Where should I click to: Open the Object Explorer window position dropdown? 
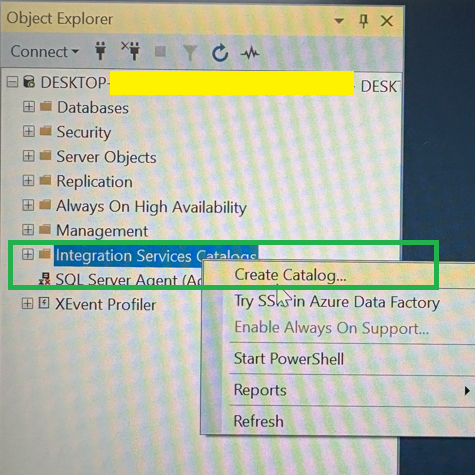point(339,21)
